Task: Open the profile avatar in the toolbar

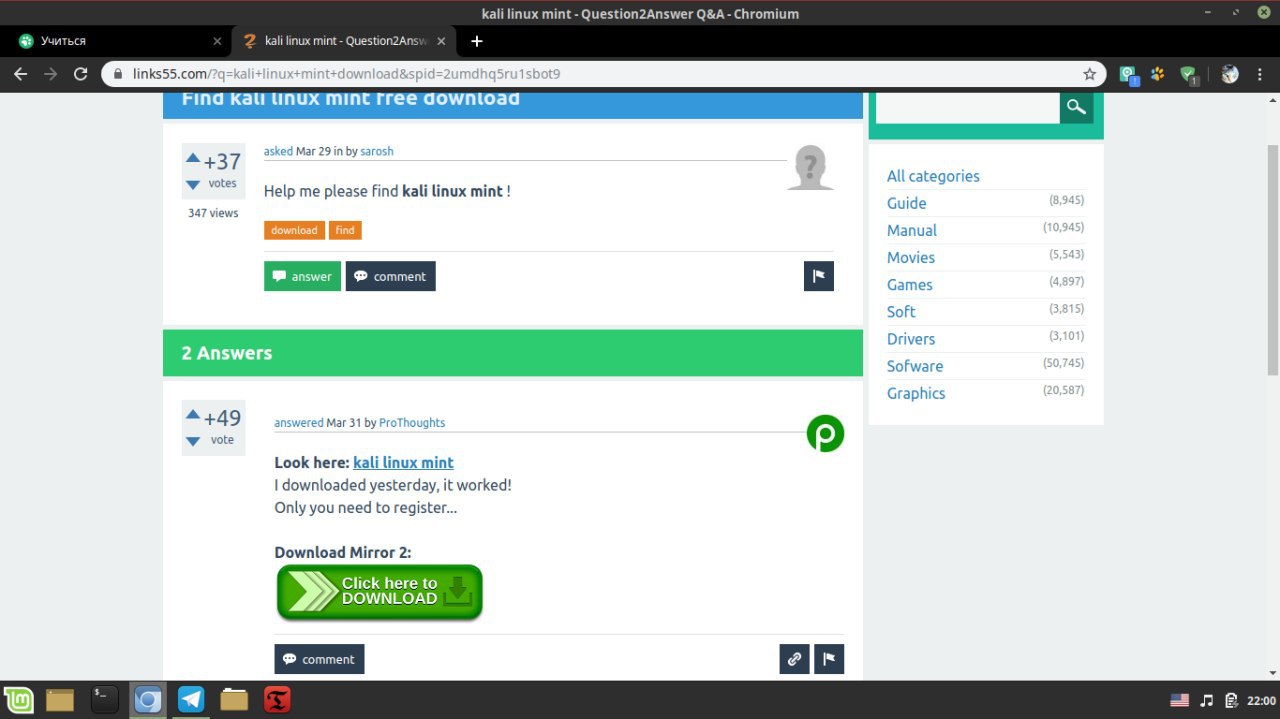Action: 1231,74
